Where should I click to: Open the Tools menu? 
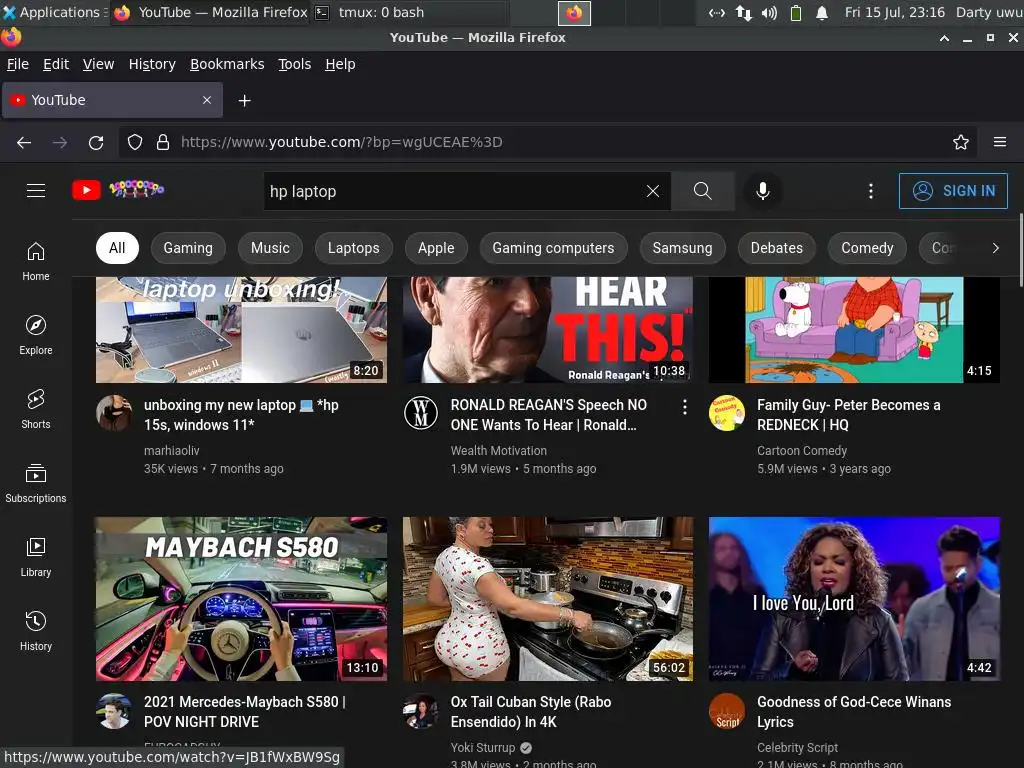295,64
